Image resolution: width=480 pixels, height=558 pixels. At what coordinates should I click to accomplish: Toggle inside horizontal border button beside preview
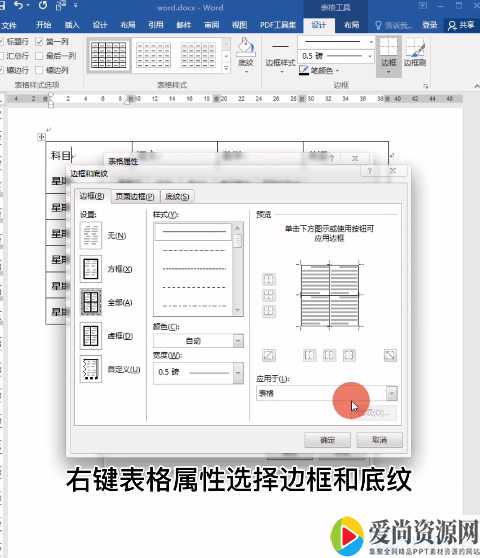click(269, 295)
